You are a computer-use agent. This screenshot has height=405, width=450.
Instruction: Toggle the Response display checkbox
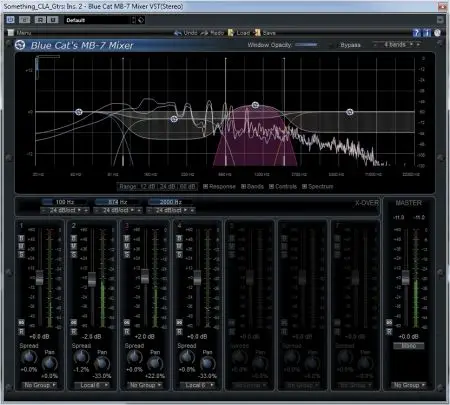click(x=205, y=187)
